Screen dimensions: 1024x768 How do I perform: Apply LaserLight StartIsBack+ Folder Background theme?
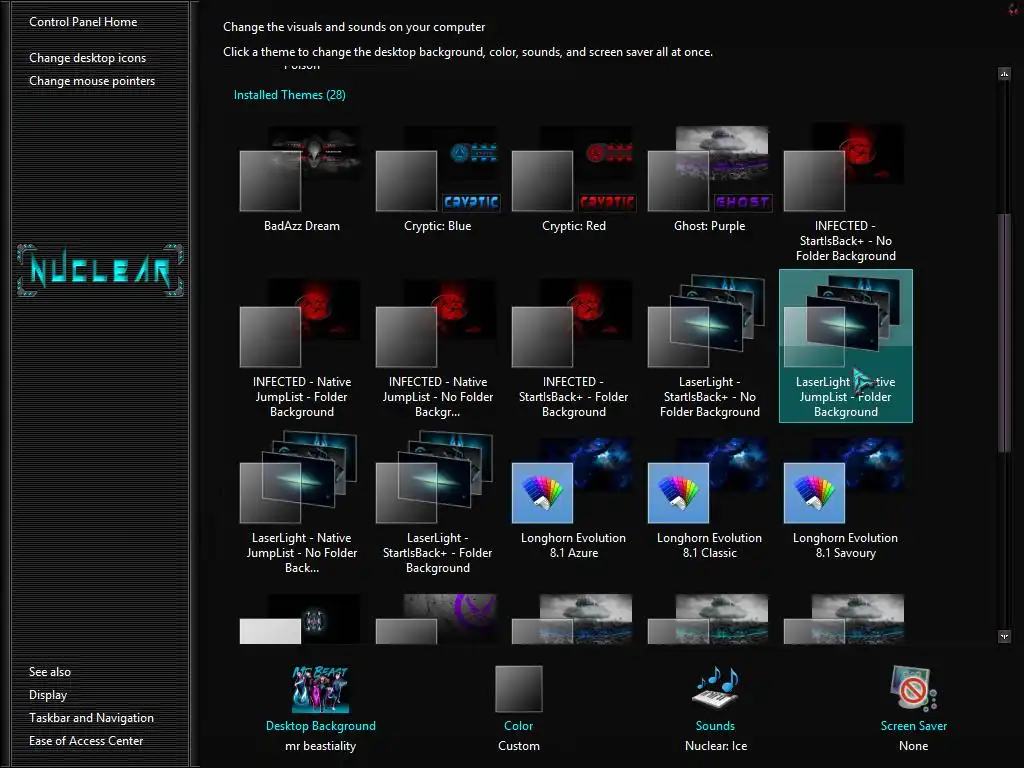pyautogui.click(x=438, y=504)
